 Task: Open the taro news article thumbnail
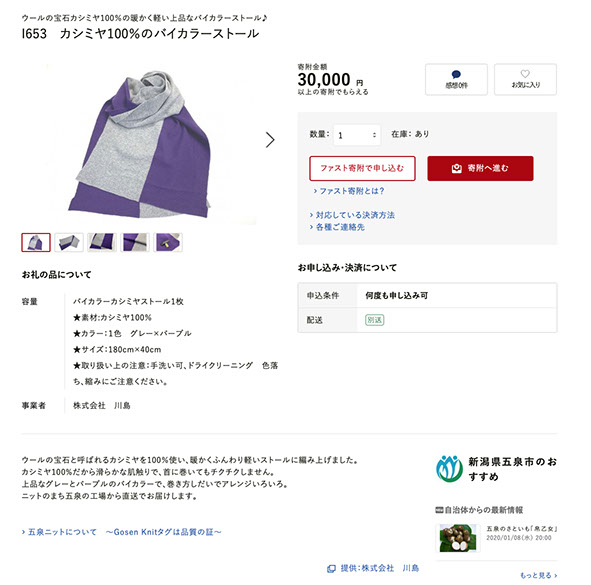click(458, 538)
